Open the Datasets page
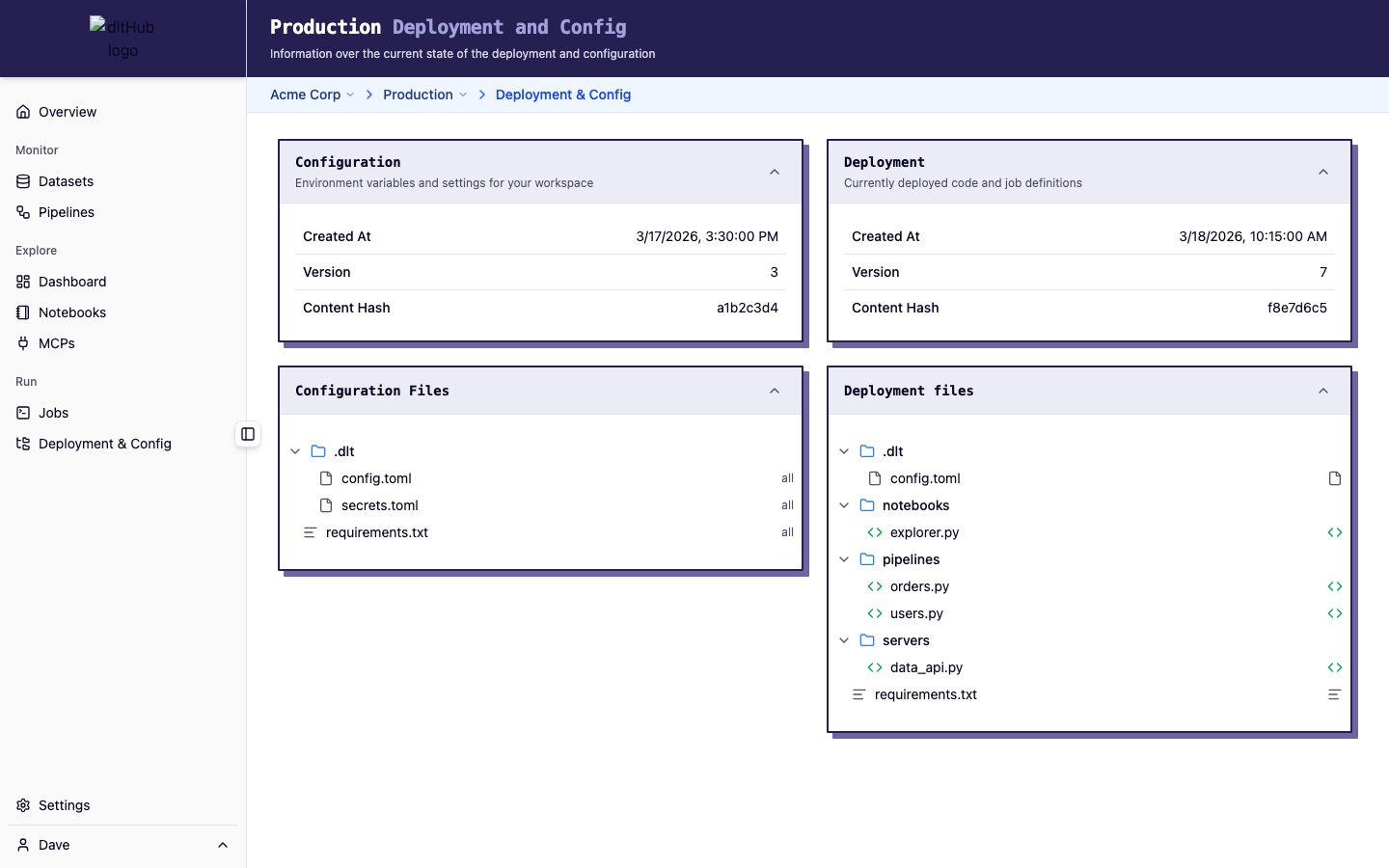The width and height of the screenshot is (1389, 868). click(x=123, y=181)
